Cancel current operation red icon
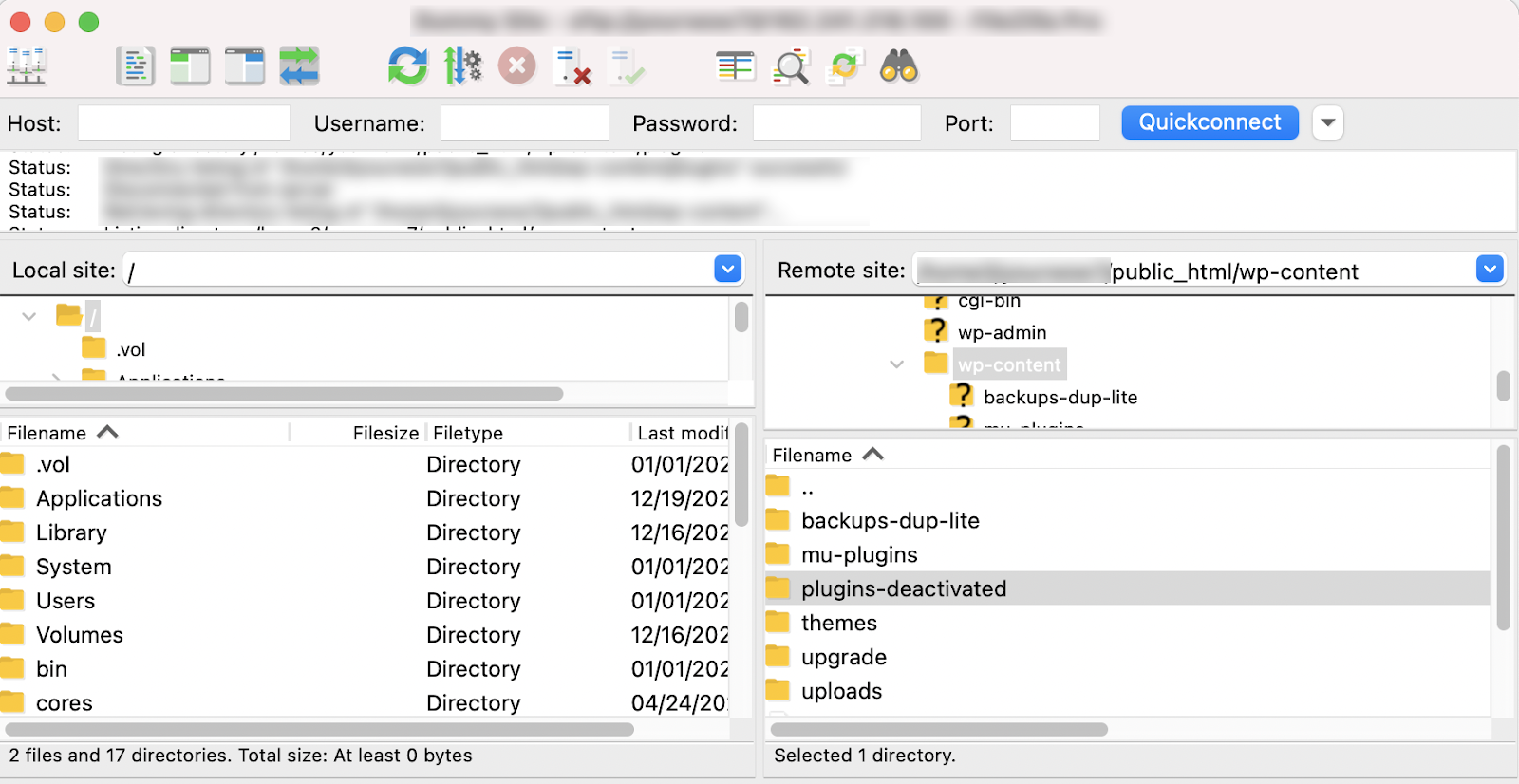The height and width of the screenshot is (784, 1519). (x=517, y=66)
